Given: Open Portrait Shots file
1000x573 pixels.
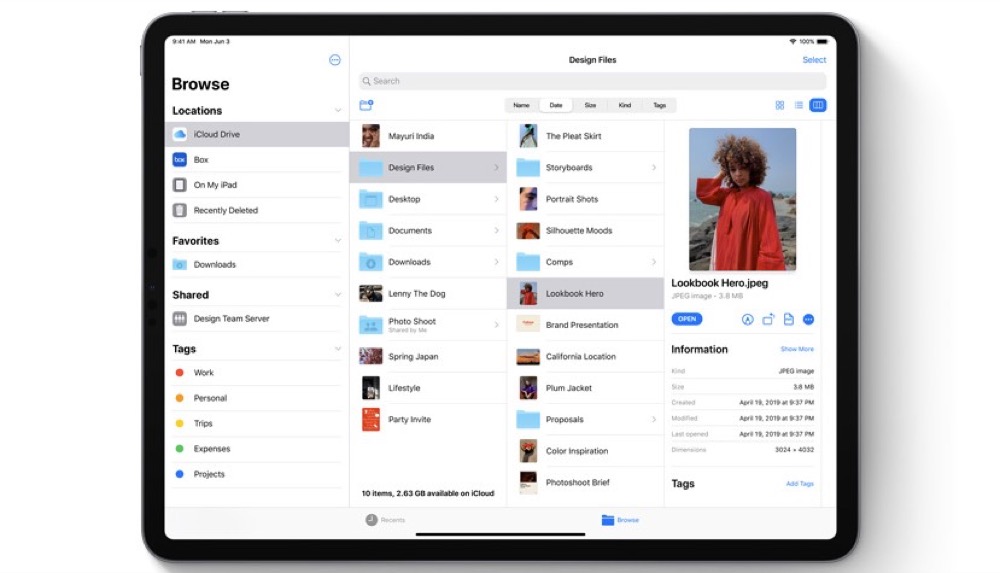Looking at the screenshot, I should point(585,199).
